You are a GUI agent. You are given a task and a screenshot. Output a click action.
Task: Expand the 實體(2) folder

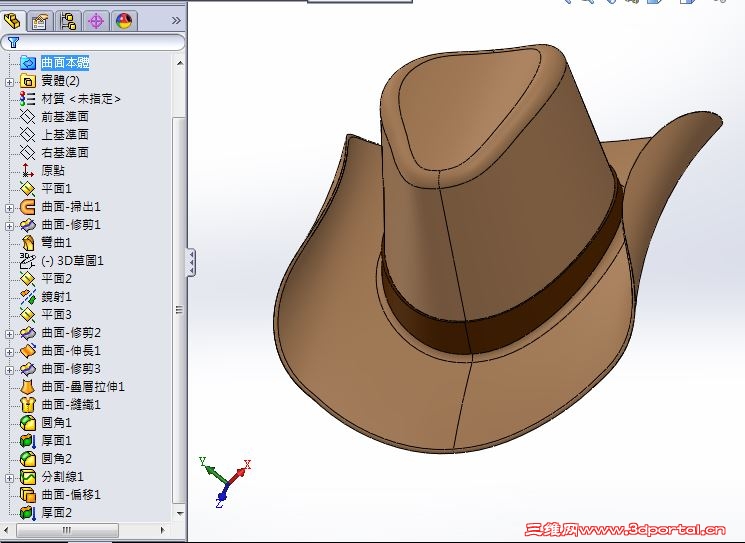[x=9, y=82]
